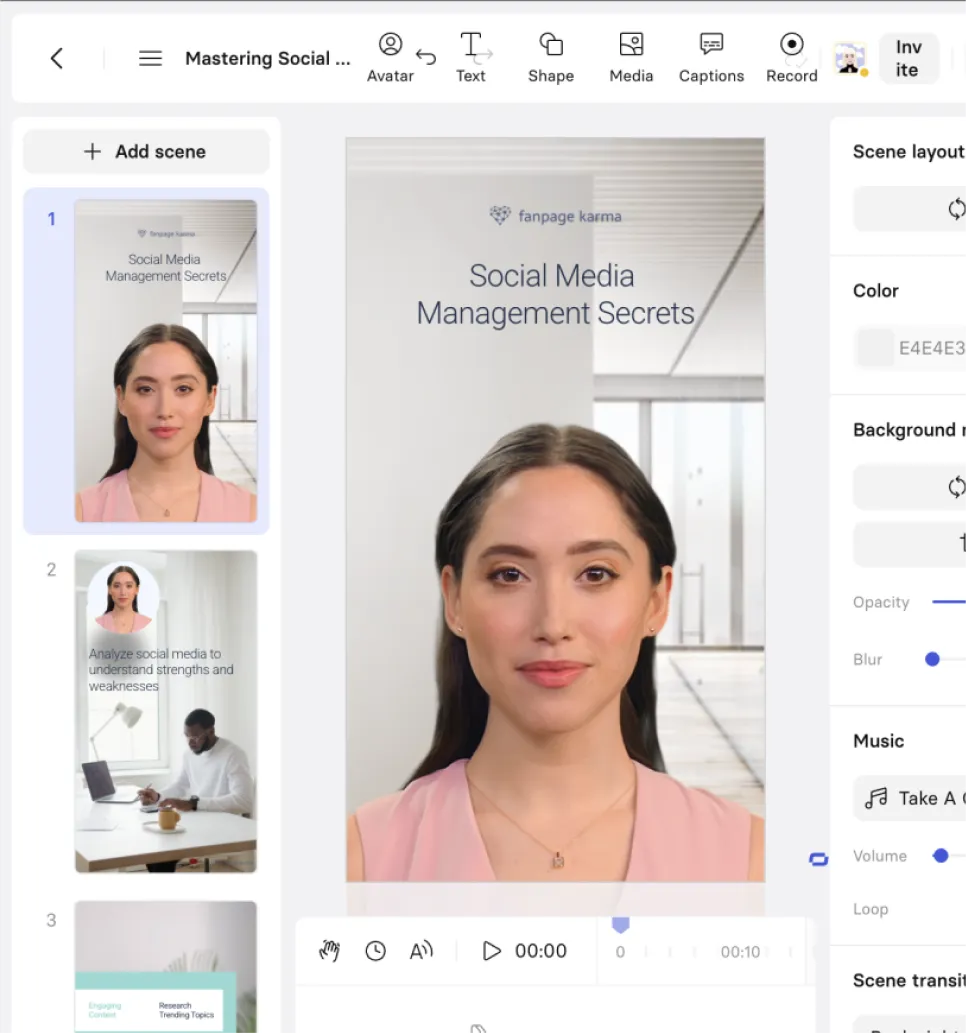Toggle the Scene layout refresh option

[x=955, y=208]
